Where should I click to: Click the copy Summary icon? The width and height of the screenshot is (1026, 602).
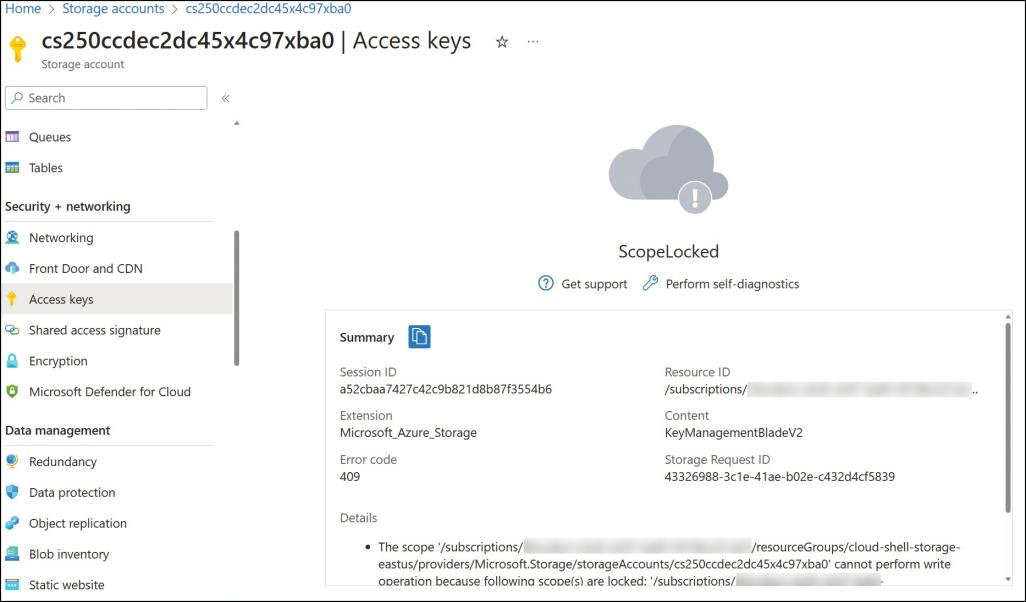pos(419,337)
